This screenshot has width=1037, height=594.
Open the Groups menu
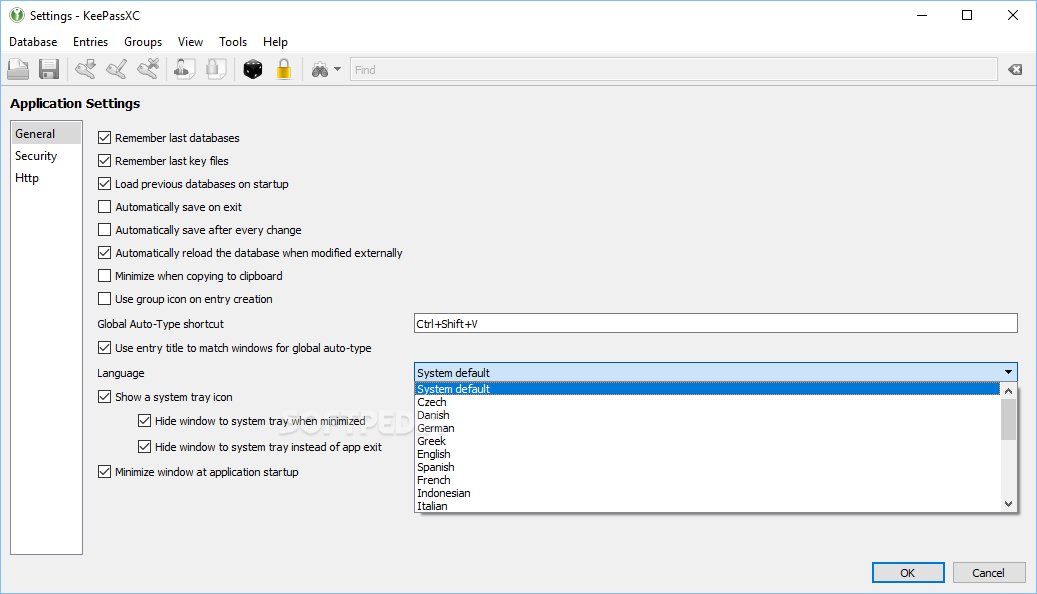click(x=143, y=42)
